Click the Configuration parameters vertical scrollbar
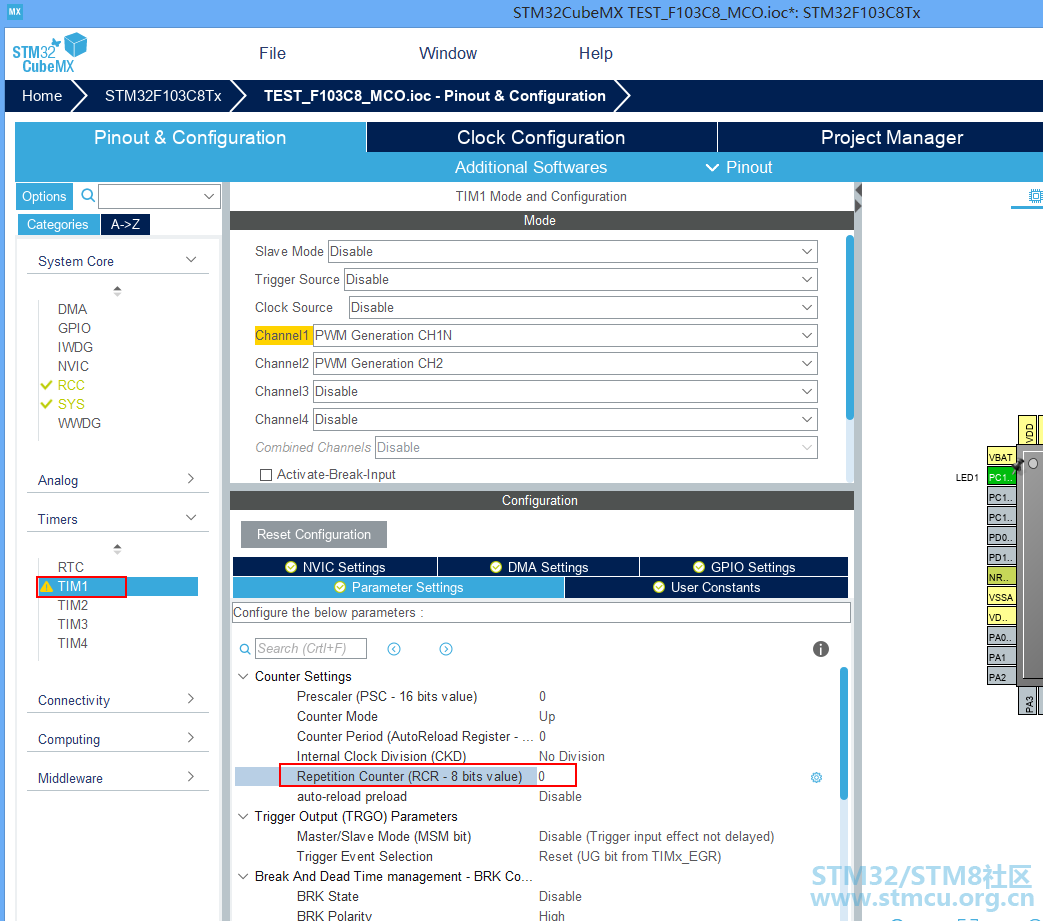 coord(843,733)
